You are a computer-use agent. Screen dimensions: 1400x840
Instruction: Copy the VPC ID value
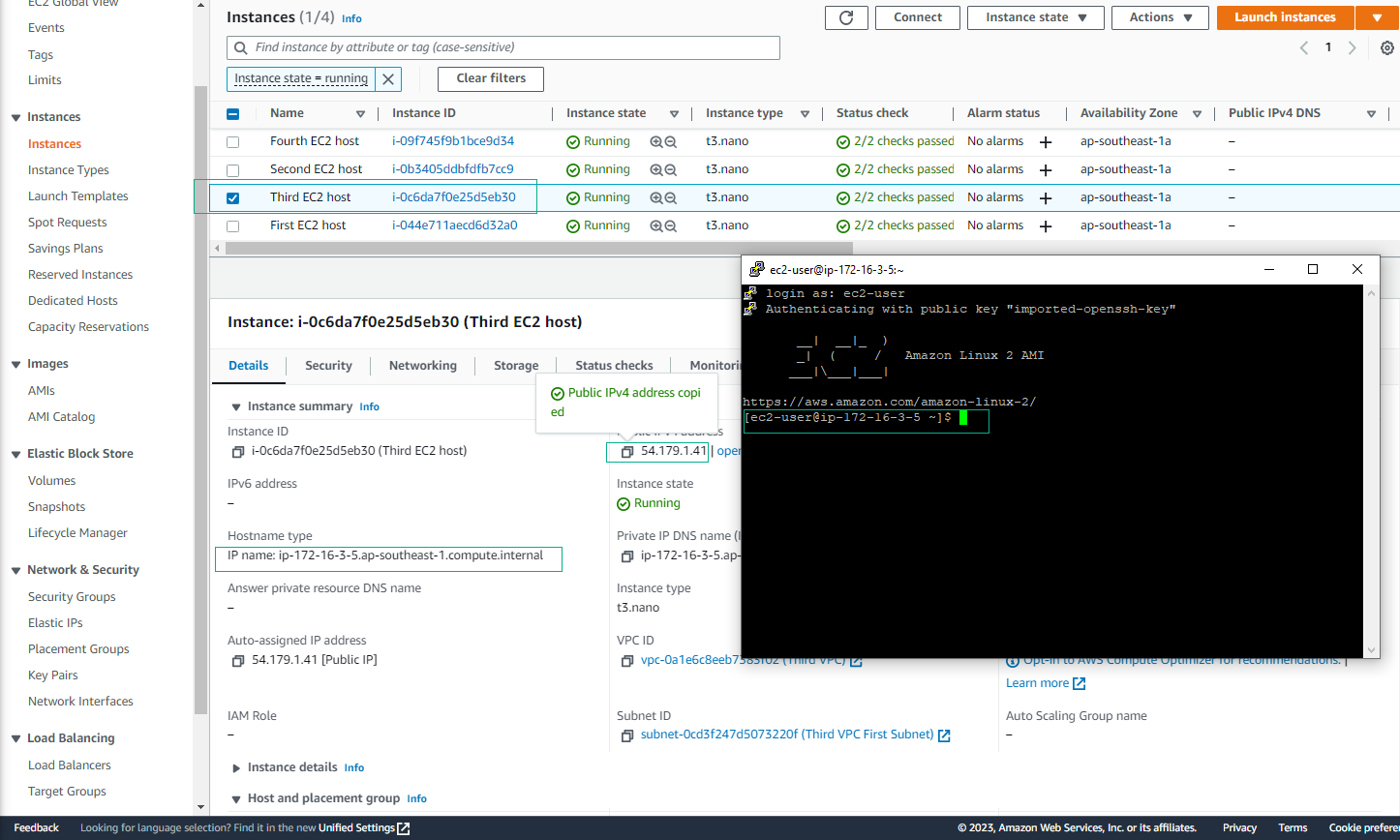pyautogui.click(x=627, y=661)
